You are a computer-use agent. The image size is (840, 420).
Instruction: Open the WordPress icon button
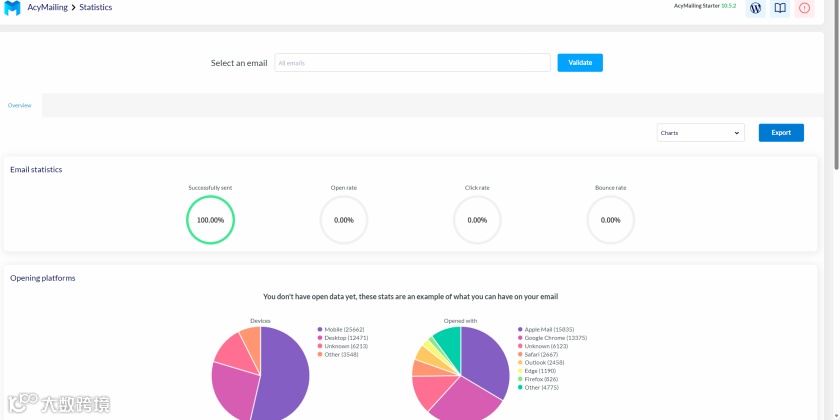coord(755,8)
